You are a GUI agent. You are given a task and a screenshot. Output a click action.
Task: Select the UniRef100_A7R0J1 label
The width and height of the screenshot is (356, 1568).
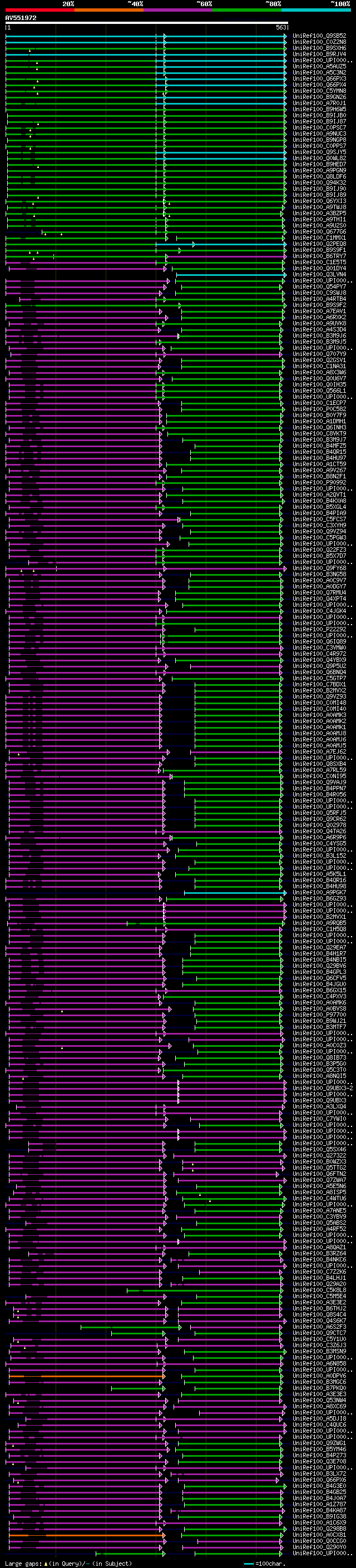319,103
